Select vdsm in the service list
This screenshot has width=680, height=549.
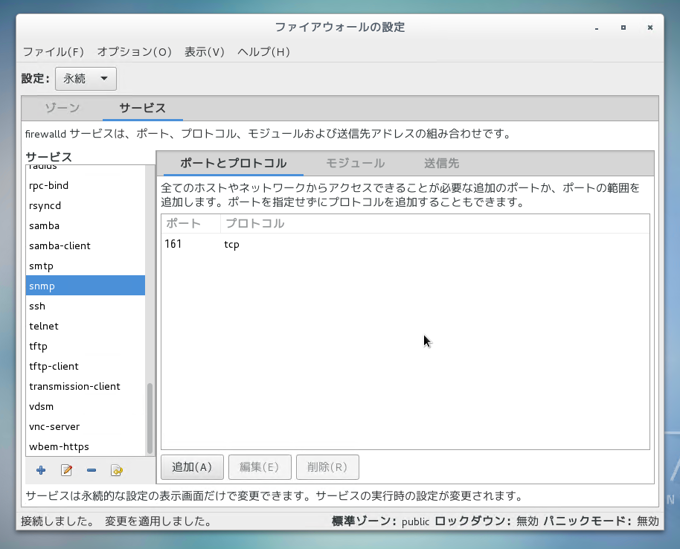coord(85,406)
